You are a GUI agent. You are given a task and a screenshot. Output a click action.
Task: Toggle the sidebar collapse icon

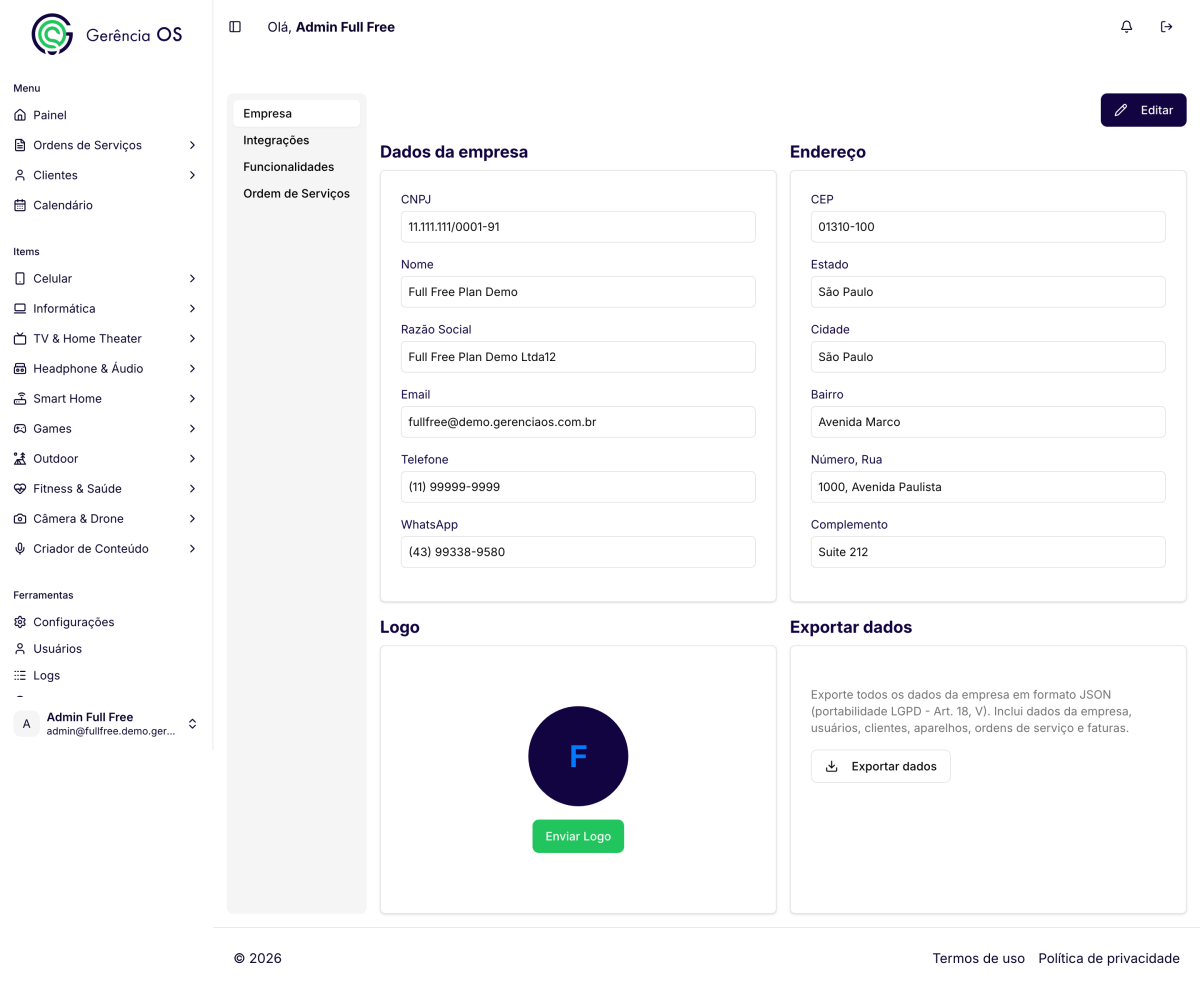pos(235,27)
